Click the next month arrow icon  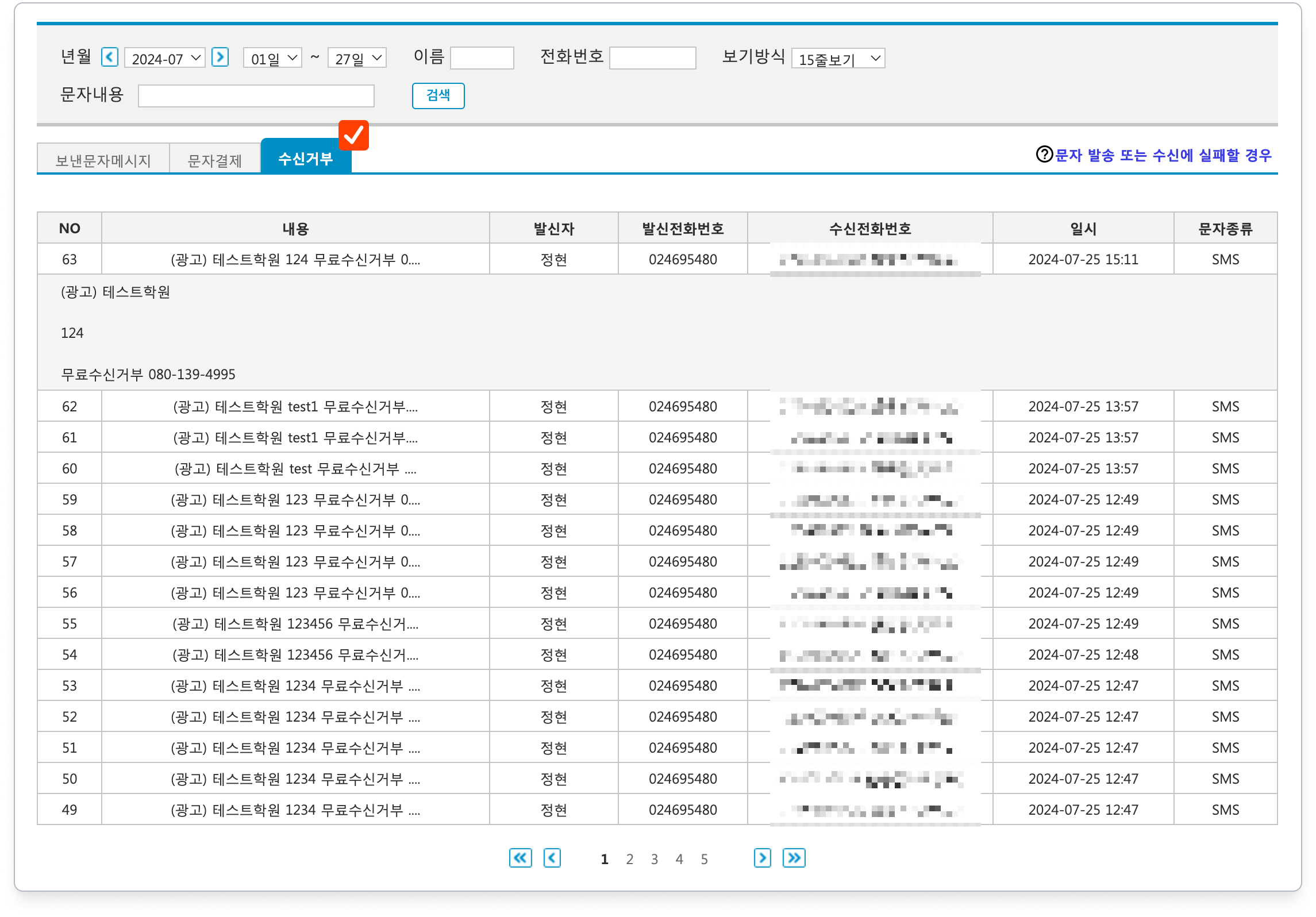coord(220,57)
